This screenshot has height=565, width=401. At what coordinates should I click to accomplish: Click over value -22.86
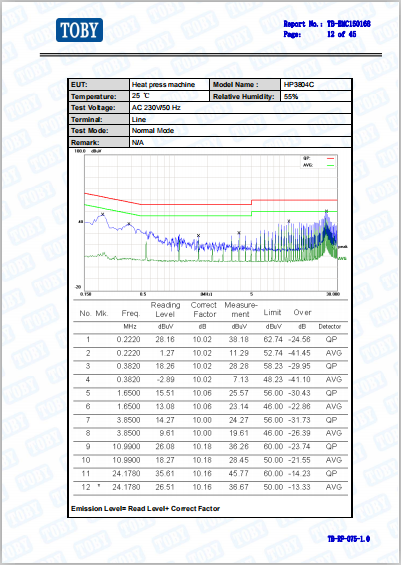(299, 406)
